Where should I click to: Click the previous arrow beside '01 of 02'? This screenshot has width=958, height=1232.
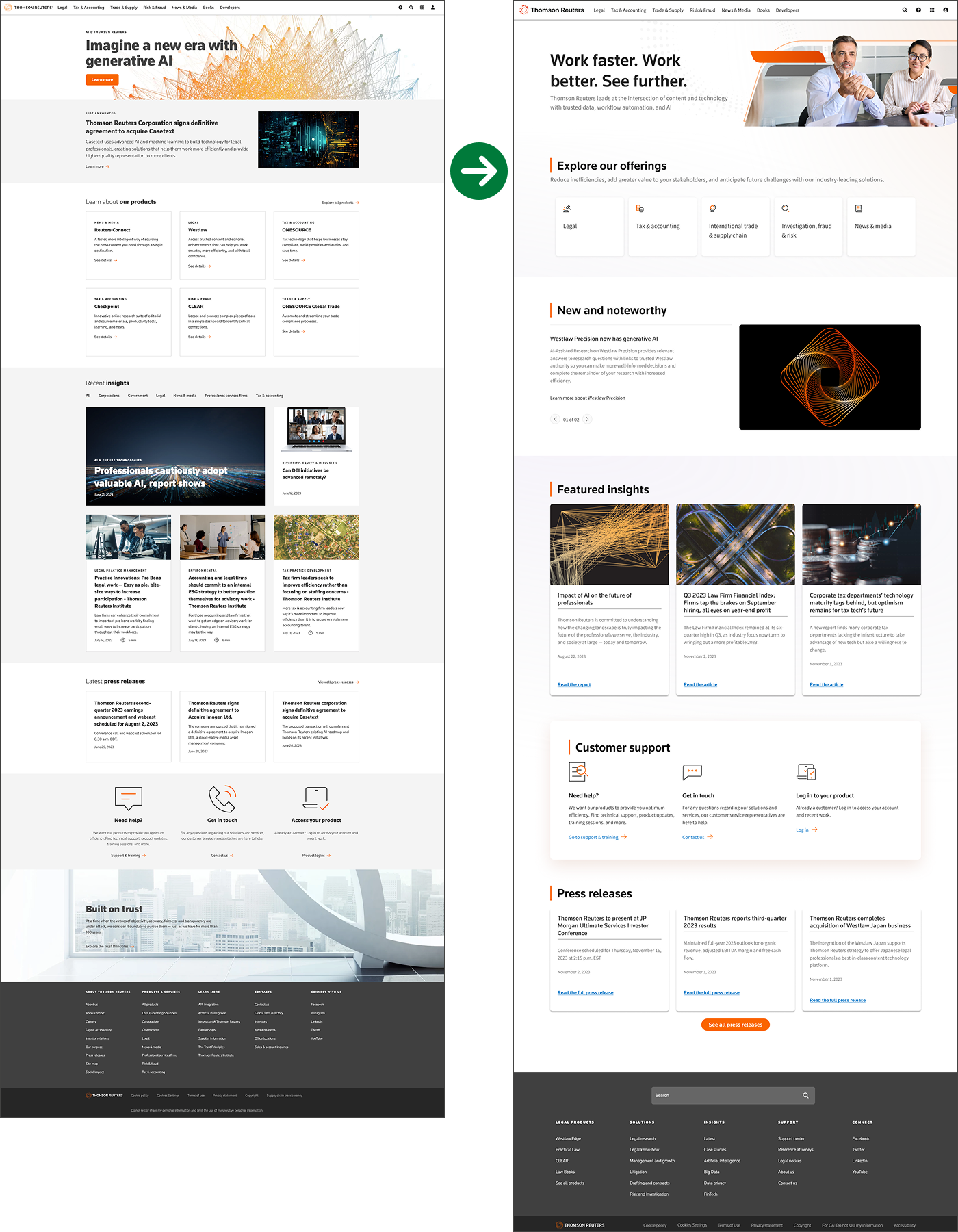556,419
